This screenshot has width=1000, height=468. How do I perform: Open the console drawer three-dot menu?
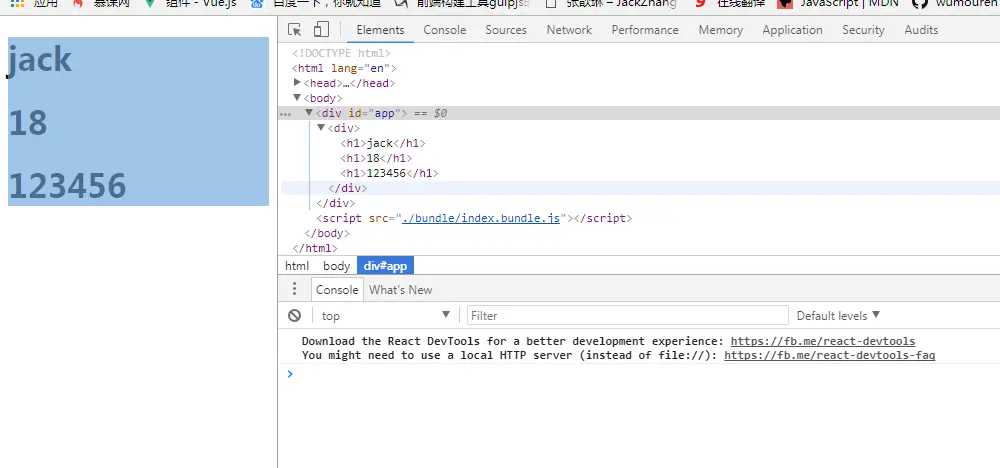294,289
